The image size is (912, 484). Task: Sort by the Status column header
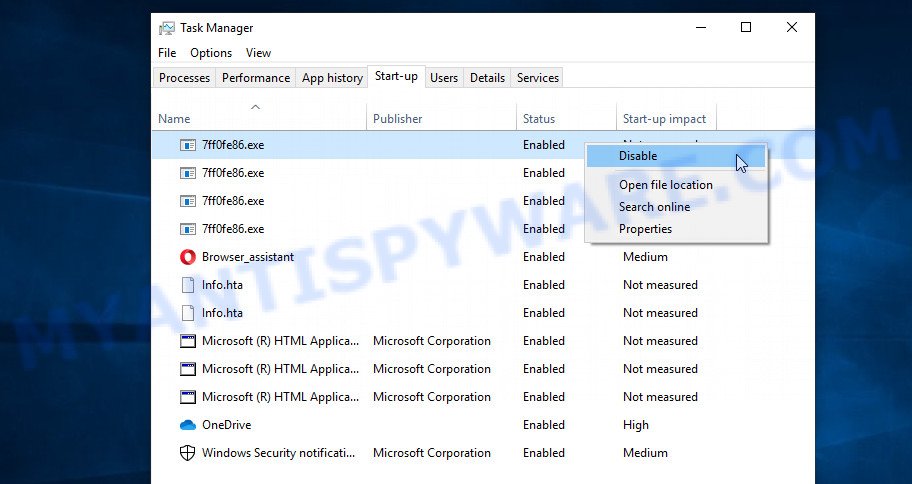pos(567,119)
